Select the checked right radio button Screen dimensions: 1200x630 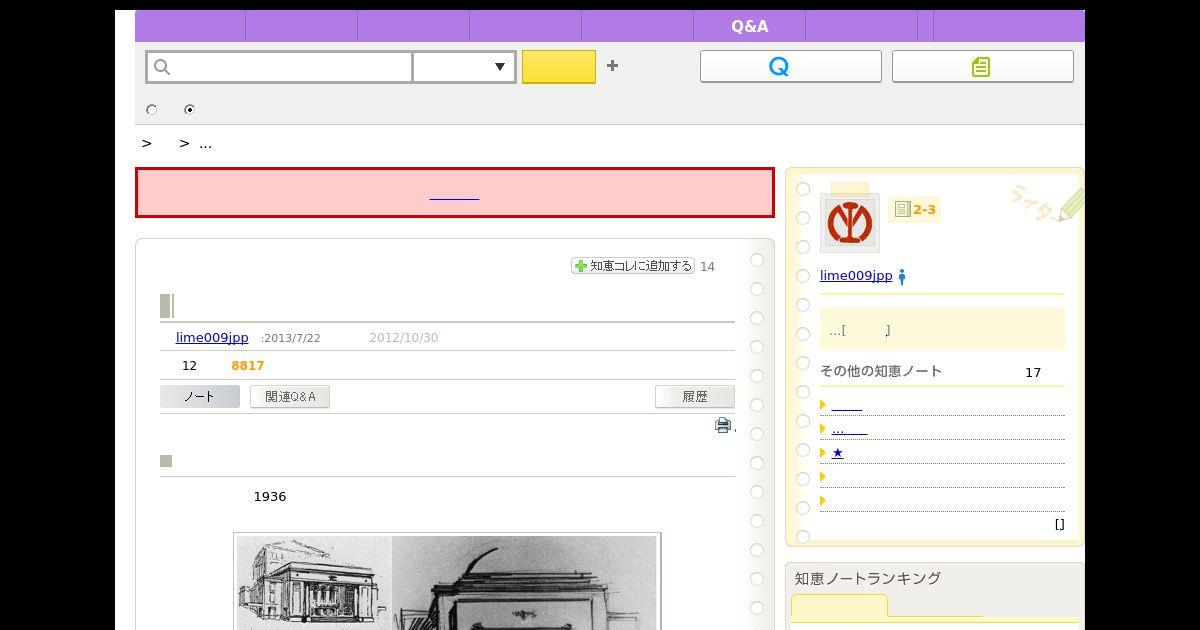(189, 110)
